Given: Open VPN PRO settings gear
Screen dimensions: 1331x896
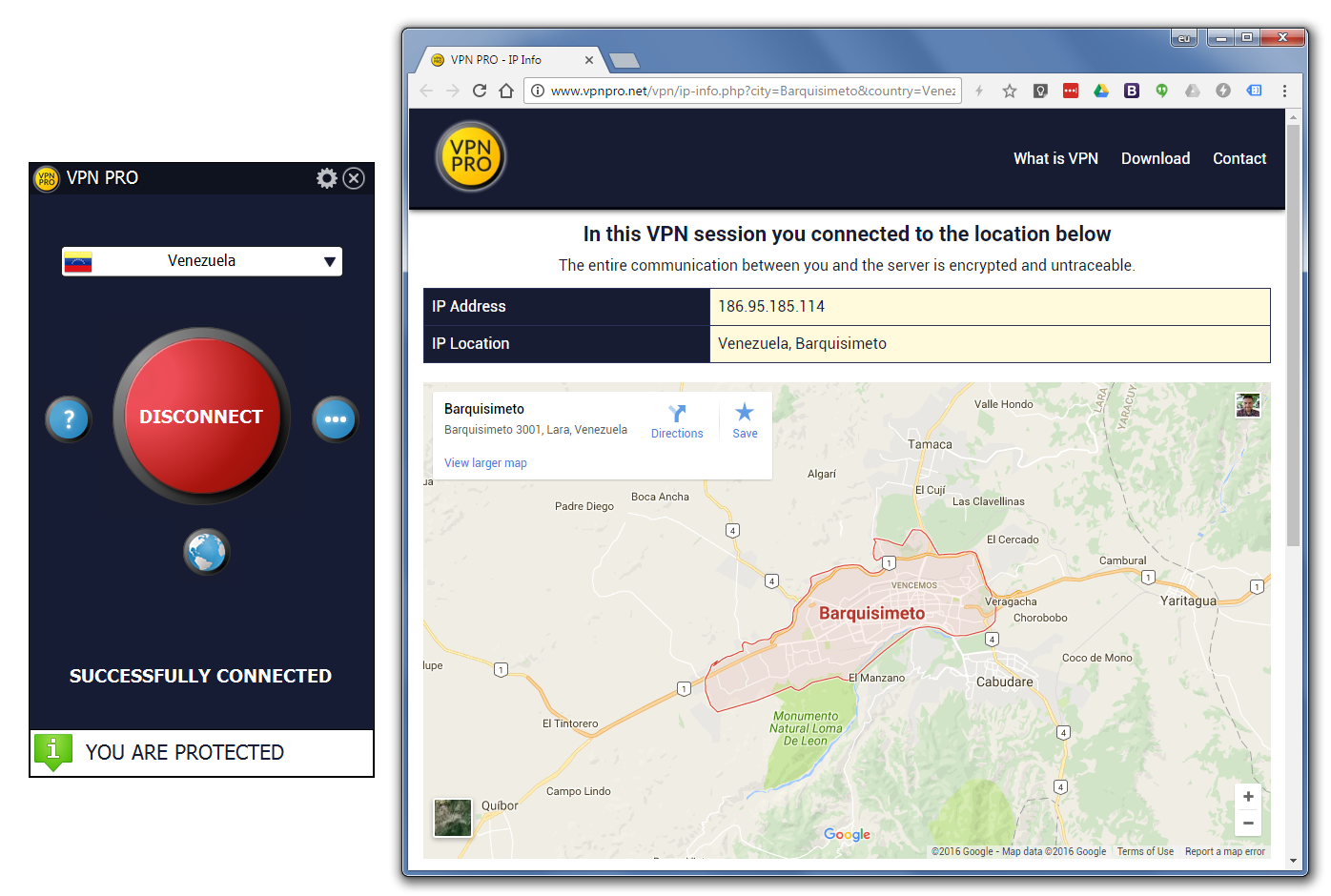Looking at the screenshot, I should pyautogui.click(x=327, y=178).
